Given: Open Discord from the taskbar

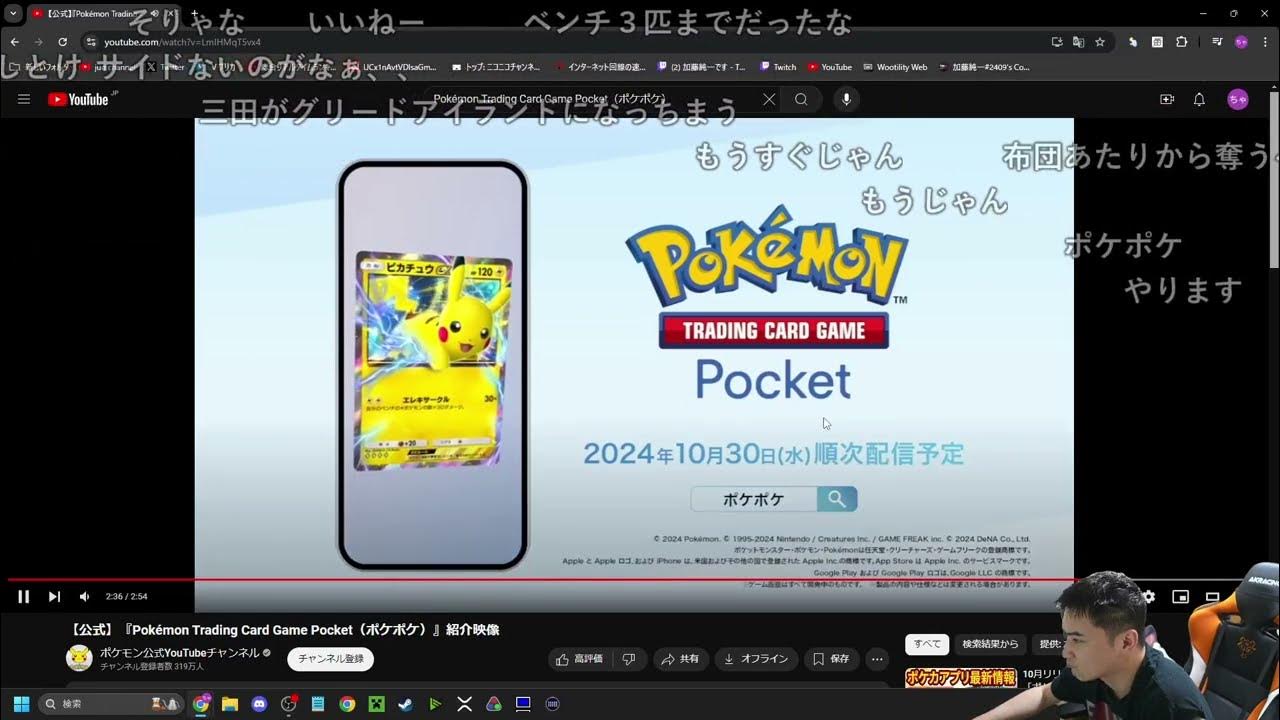Looking at the screenshot, I should coord(260,704).
